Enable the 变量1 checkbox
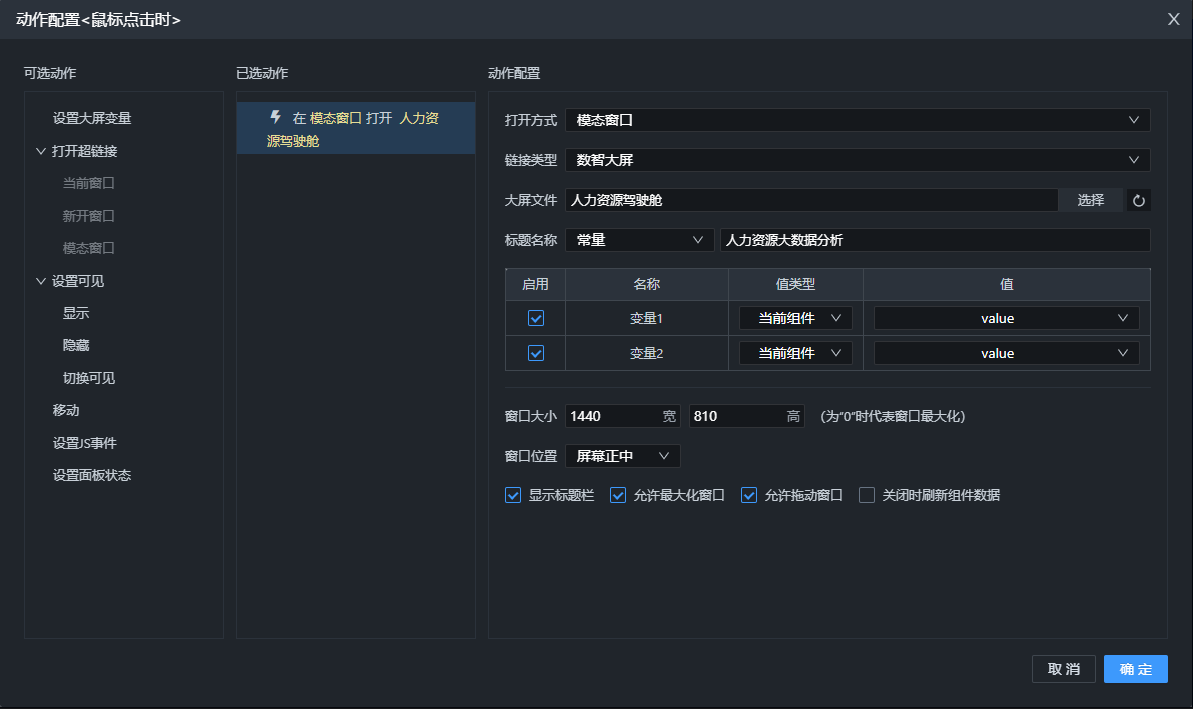 point(536,318)
